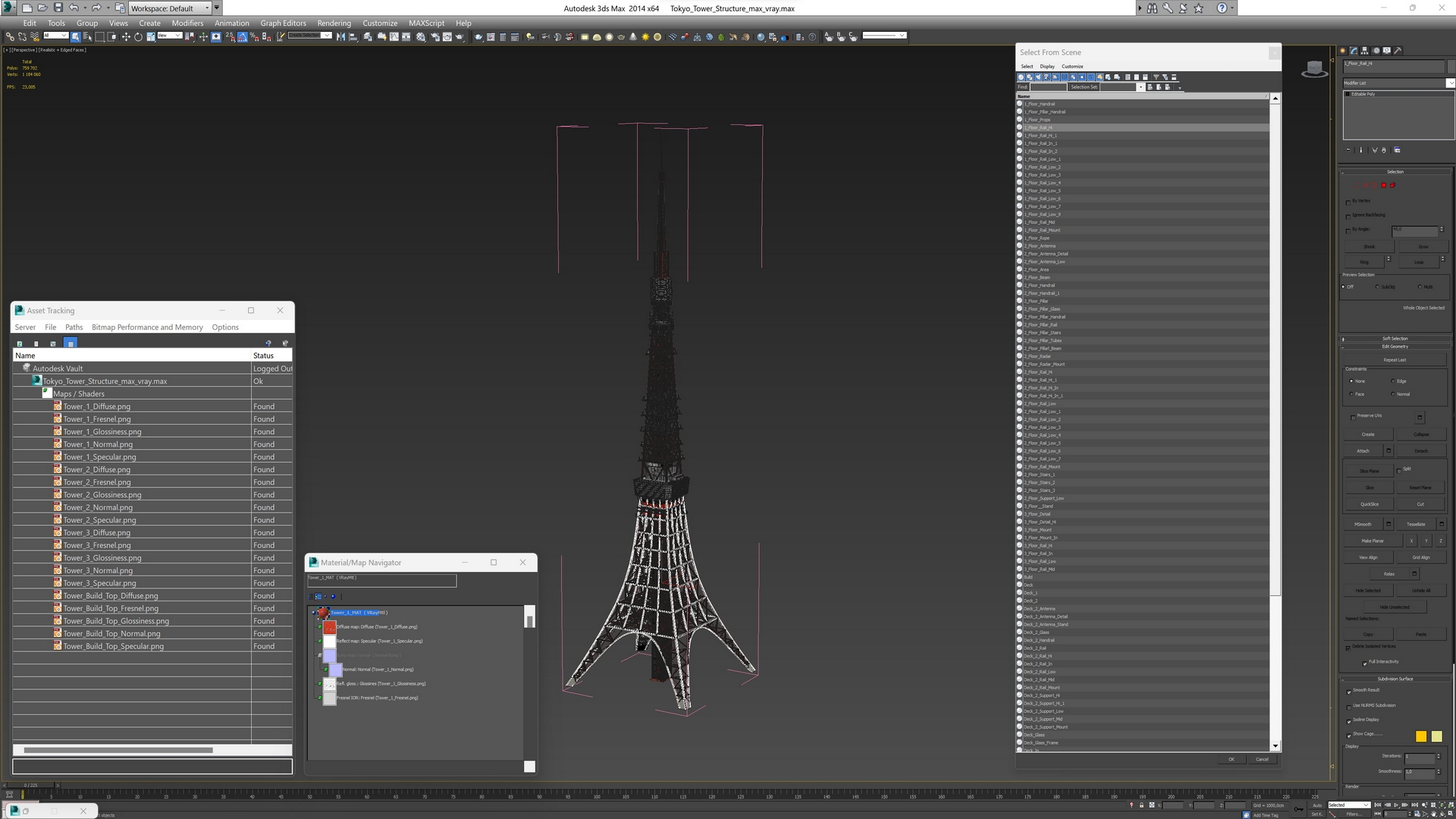Click the Select and Link icon
The image size is (1456, 819).
pos(10,36)
